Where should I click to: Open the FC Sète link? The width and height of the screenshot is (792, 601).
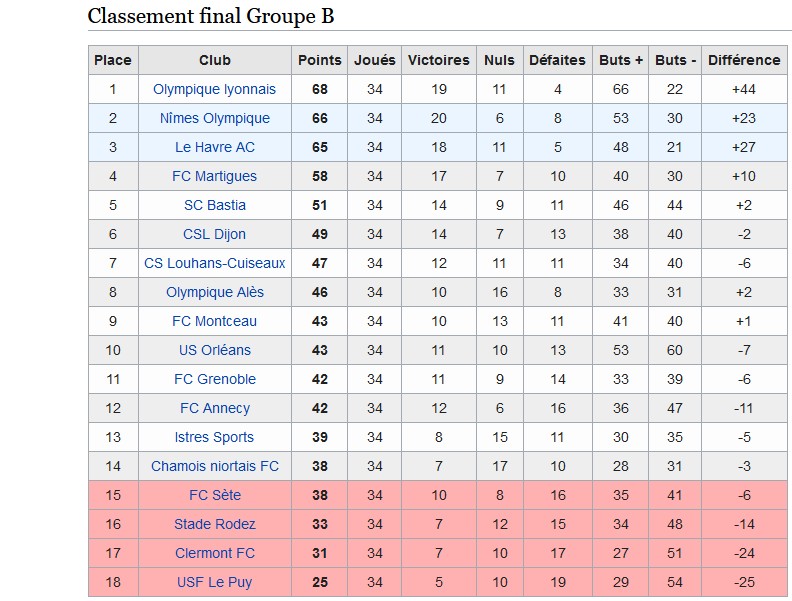coord(214,495)
